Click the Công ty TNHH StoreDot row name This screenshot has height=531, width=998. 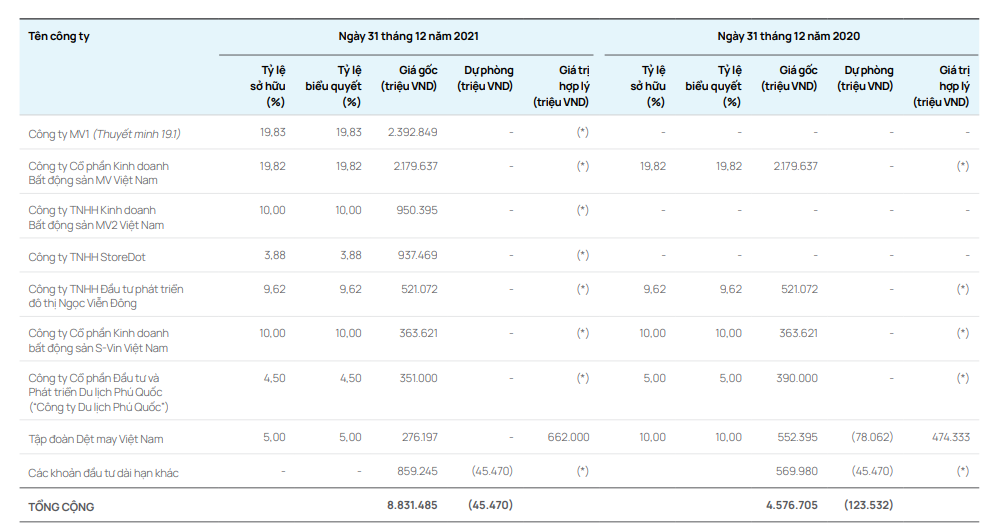point(87,256)
